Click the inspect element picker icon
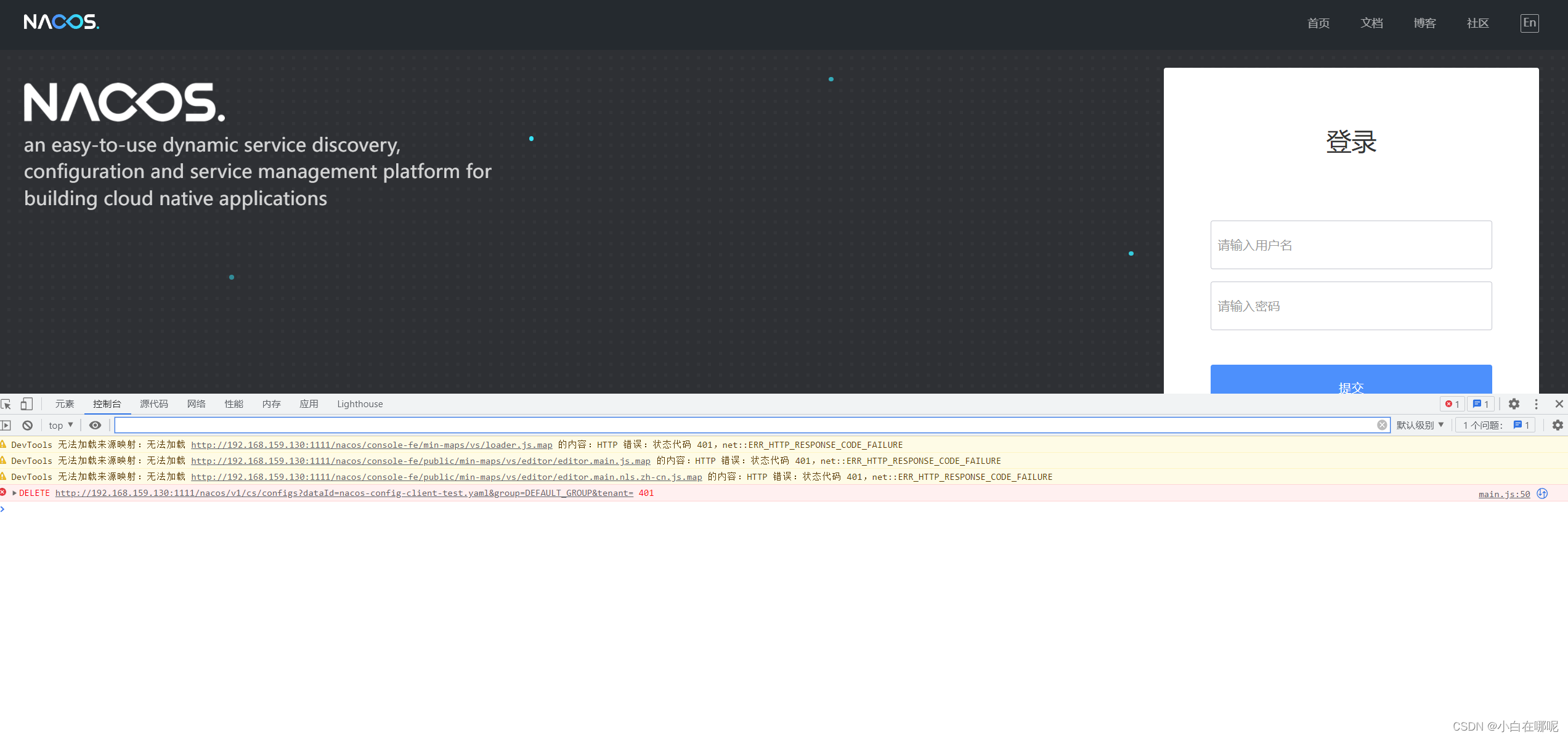The width and height of the screenshot is (1568, 738). click(x=6, y=404)
